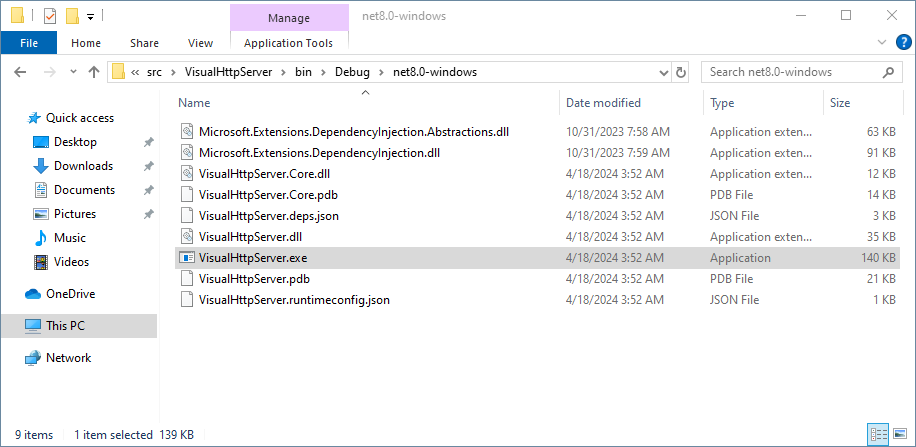Navigate to bin in the breadcrumb
The width and height of the screenshot is (916, 447).
(x=303, y=72)
